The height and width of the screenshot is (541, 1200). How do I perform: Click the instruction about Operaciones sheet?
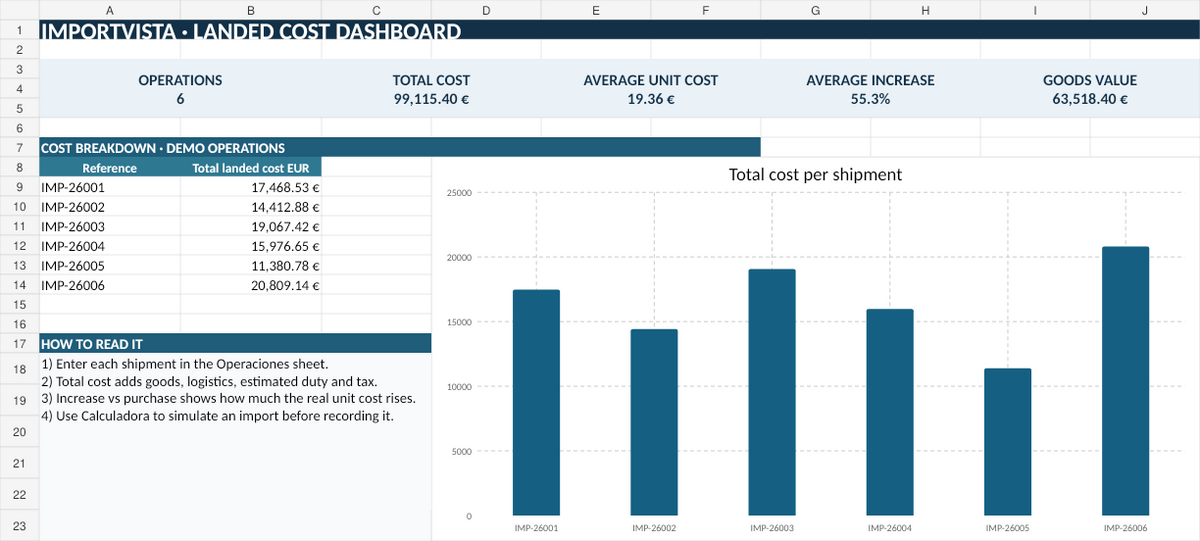click(184, 363)
